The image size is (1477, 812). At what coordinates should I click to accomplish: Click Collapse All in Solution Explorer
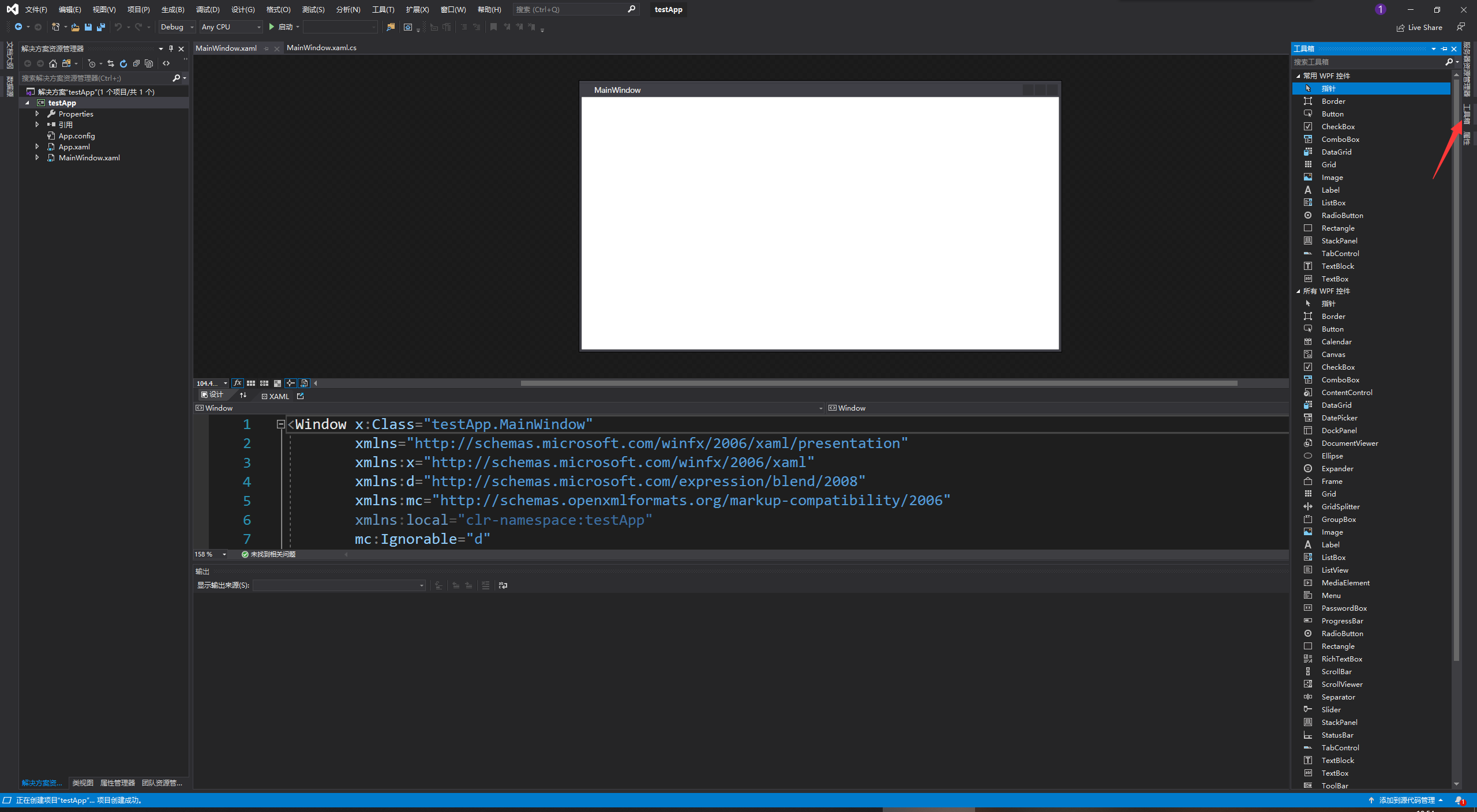136,63
